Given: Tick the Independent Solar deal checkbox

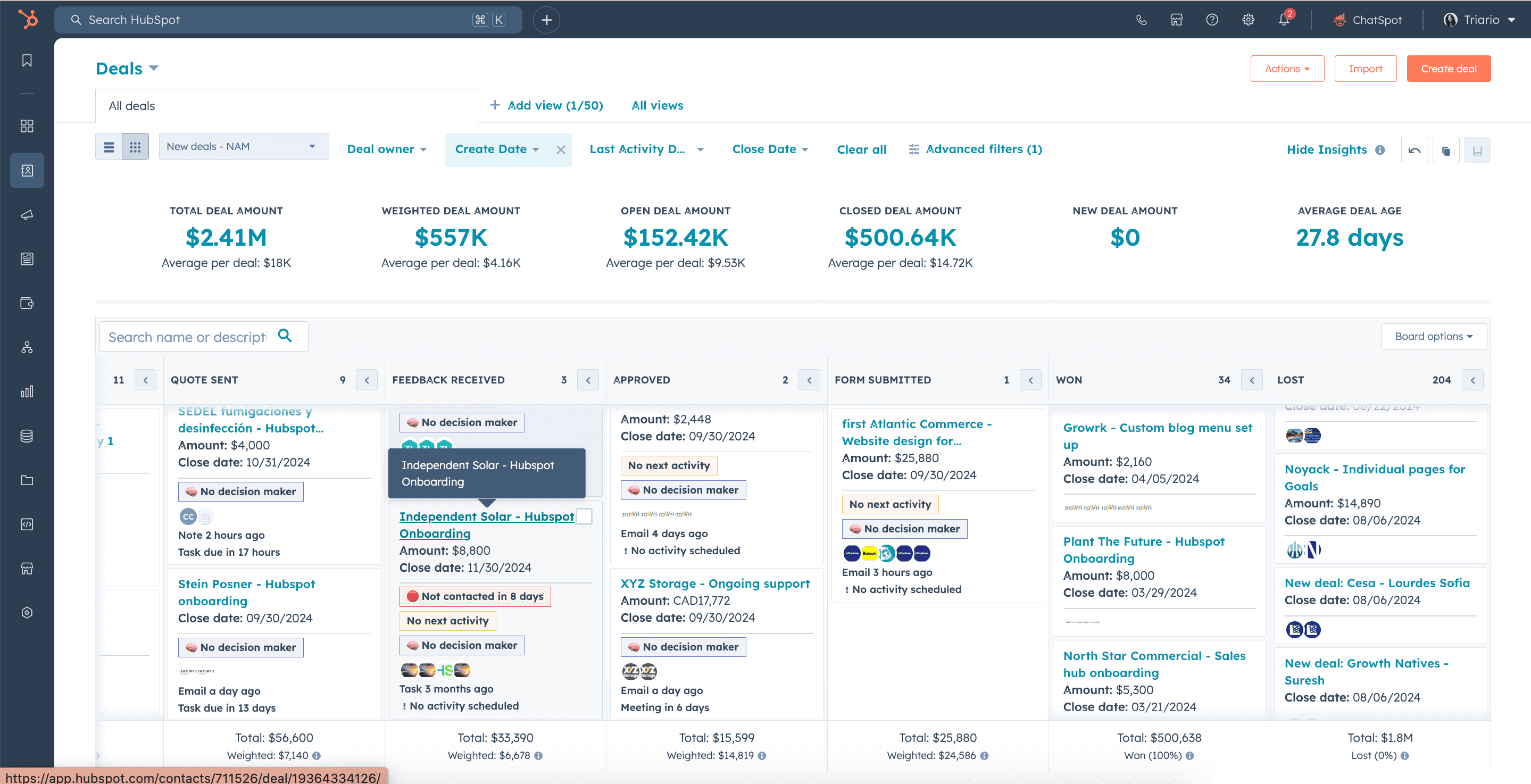Looking at the screenshot, I should [x=584, y=516].
